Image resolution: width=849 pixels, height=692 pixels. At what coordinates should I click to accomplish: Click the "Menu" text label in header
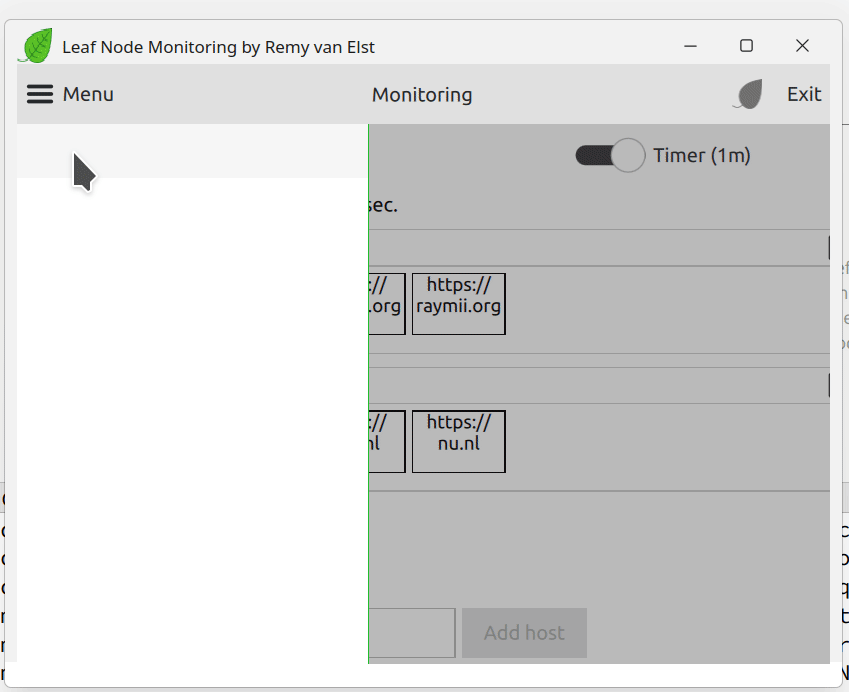(x=88, y=94)
